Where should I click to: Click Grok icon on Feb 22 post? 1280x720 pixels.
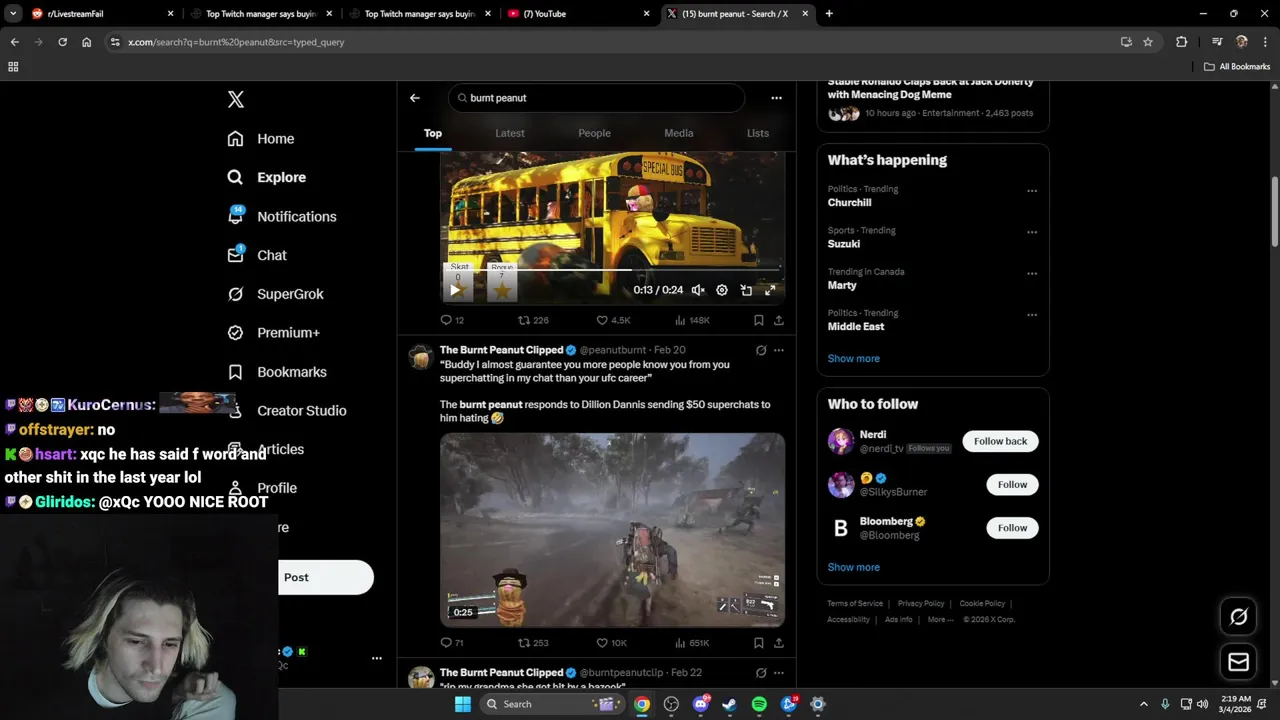click(x=761, y=673)
